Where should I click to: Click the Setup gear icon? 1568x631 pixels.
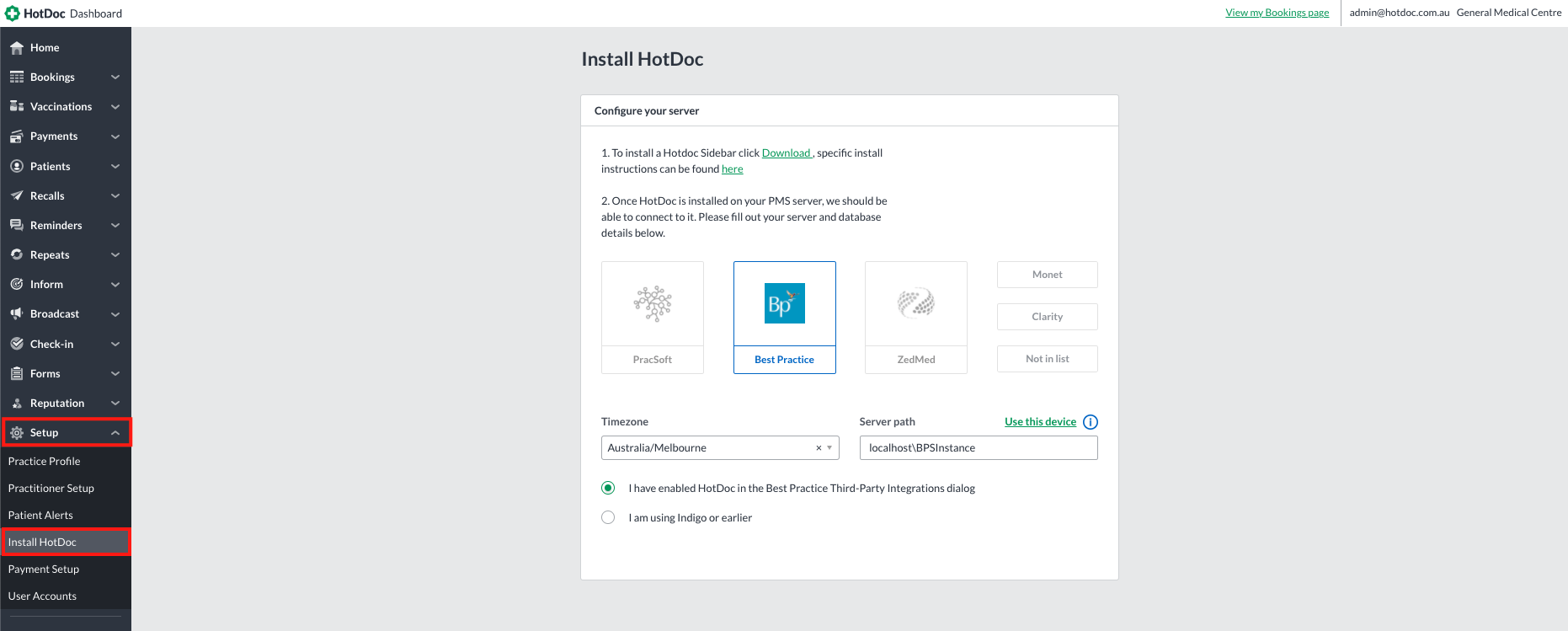pos(17,433)
